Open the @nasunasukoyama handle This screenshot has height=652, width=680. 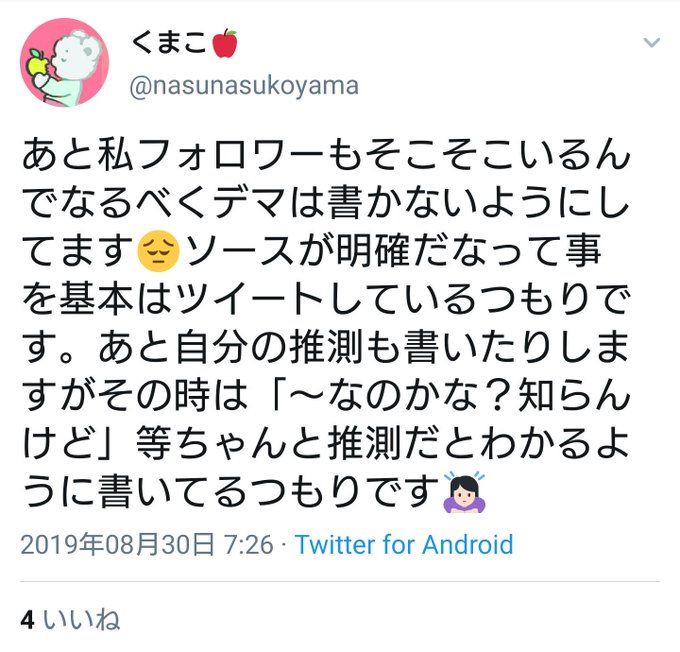244,85
